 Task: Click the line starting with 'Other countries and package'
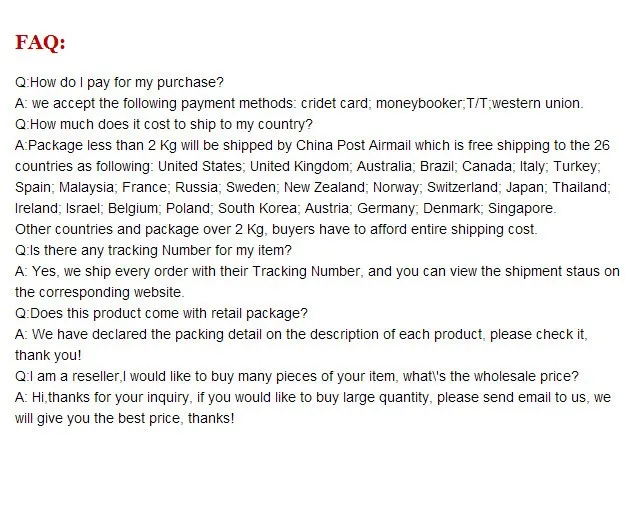276,229
